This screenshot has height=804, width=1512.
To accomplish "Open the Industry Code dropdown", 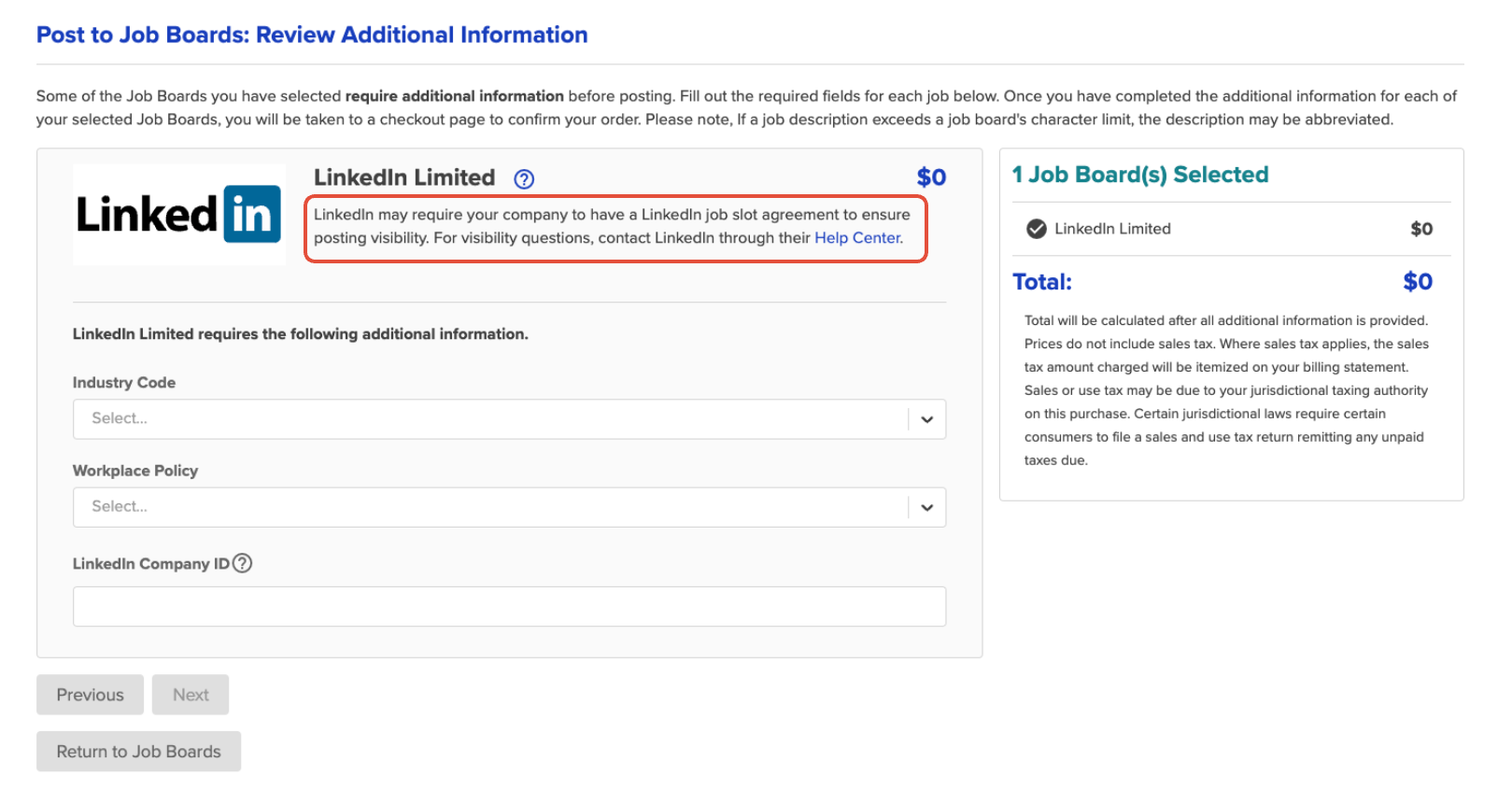I will (509, 419).
